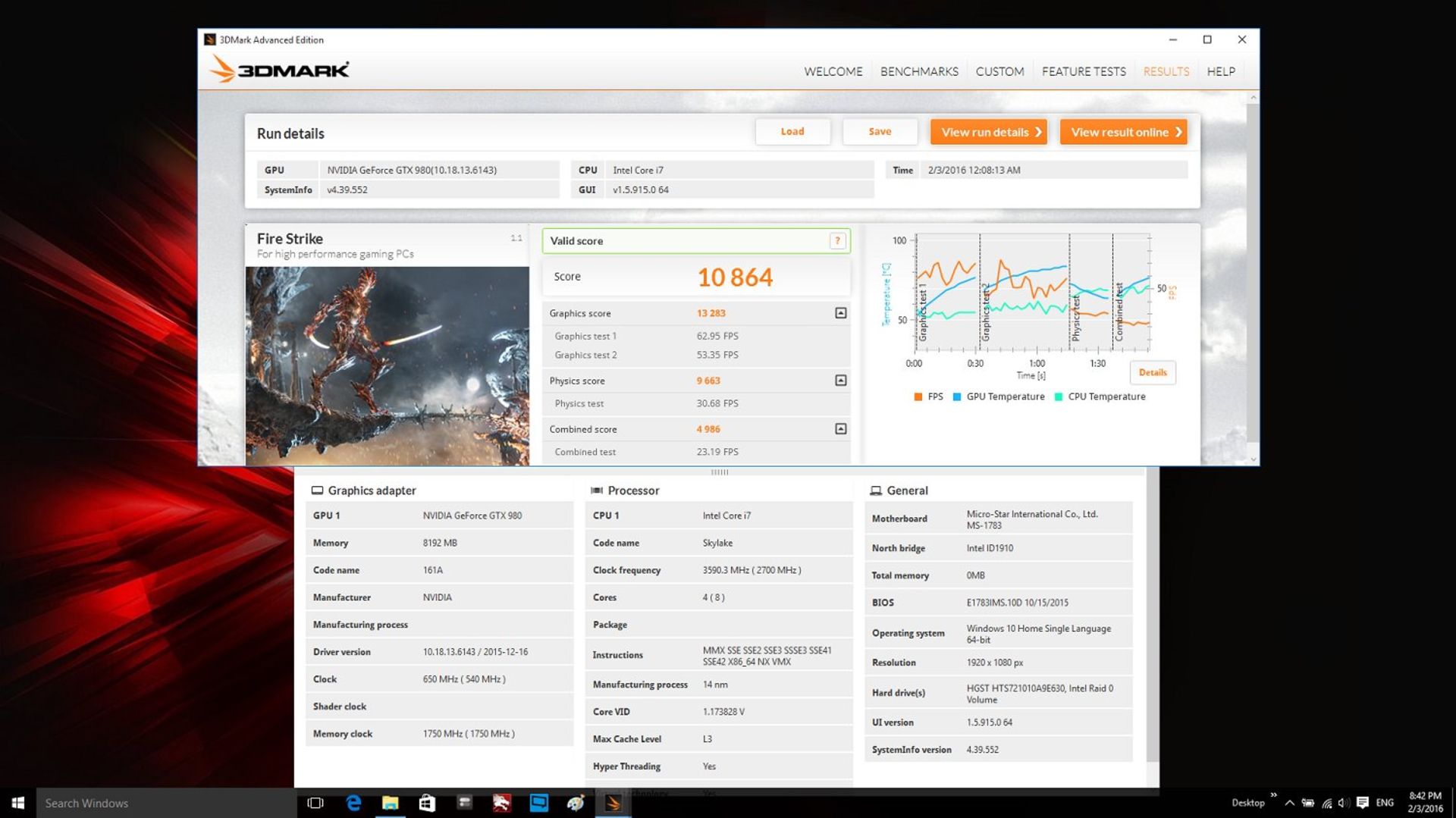The height and width of the screenshot is (818, 1456).
Task: Click the dark window app taskbar icon
Action: click(x=464, y=803)
